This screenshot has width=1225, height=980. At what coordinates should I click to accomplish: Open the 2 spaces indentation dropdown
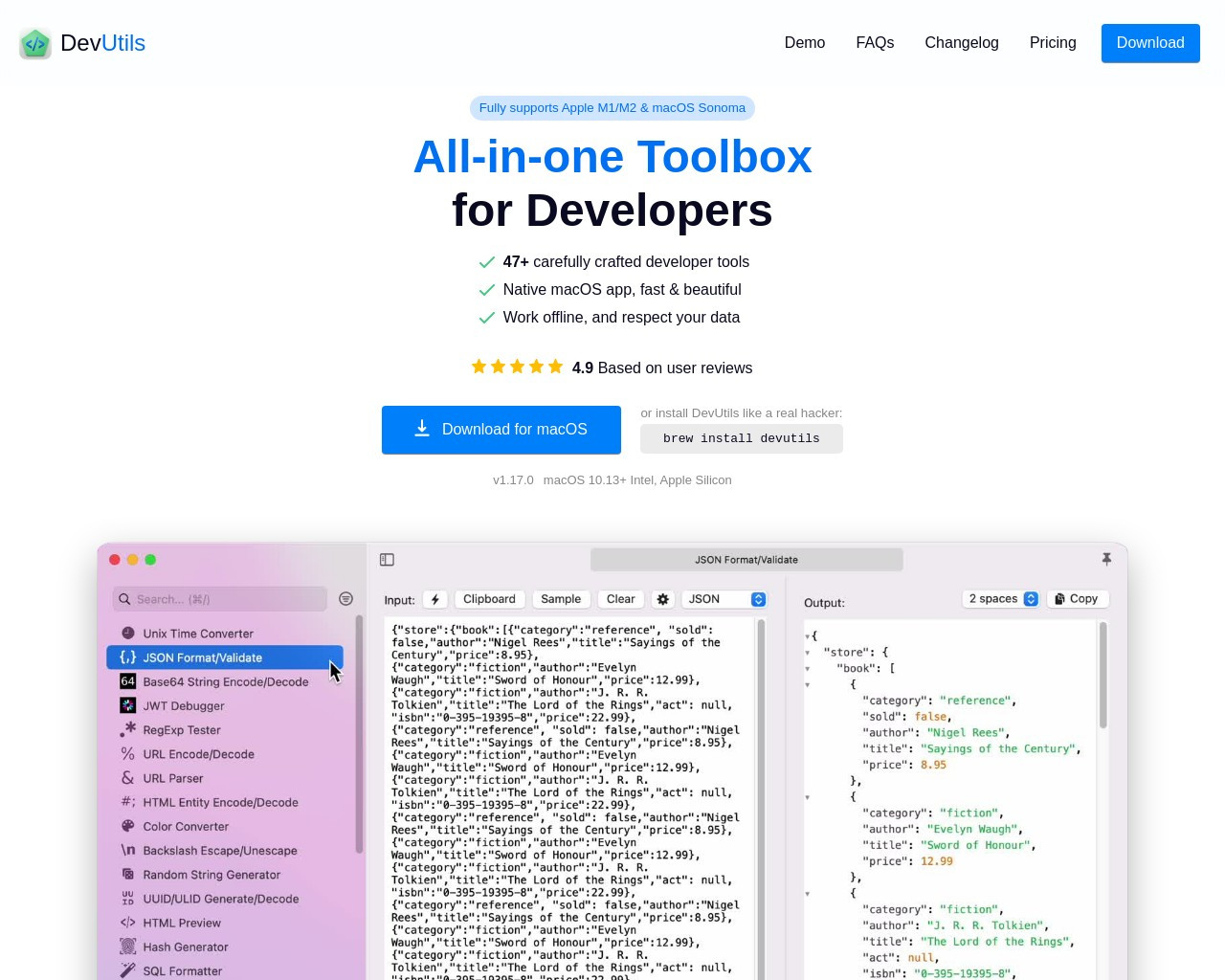pyautogui.click(x=1001, y=598)
